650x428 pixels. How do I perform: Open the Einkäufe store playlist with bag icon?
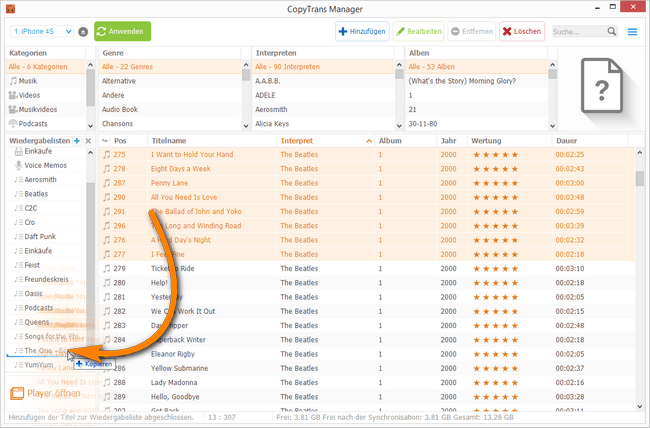pyautogui.click(x=46, y=151)
